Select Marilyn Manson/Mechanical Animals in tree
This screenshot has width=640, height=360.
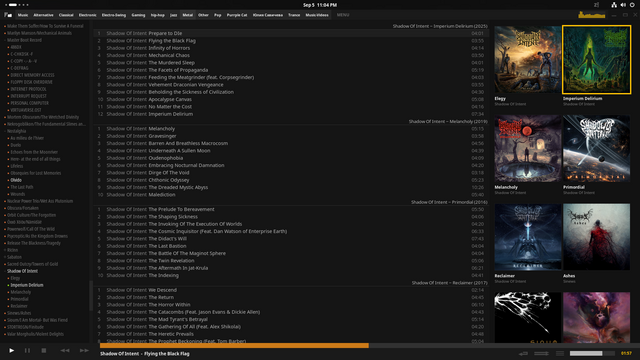tap(39, 33)
